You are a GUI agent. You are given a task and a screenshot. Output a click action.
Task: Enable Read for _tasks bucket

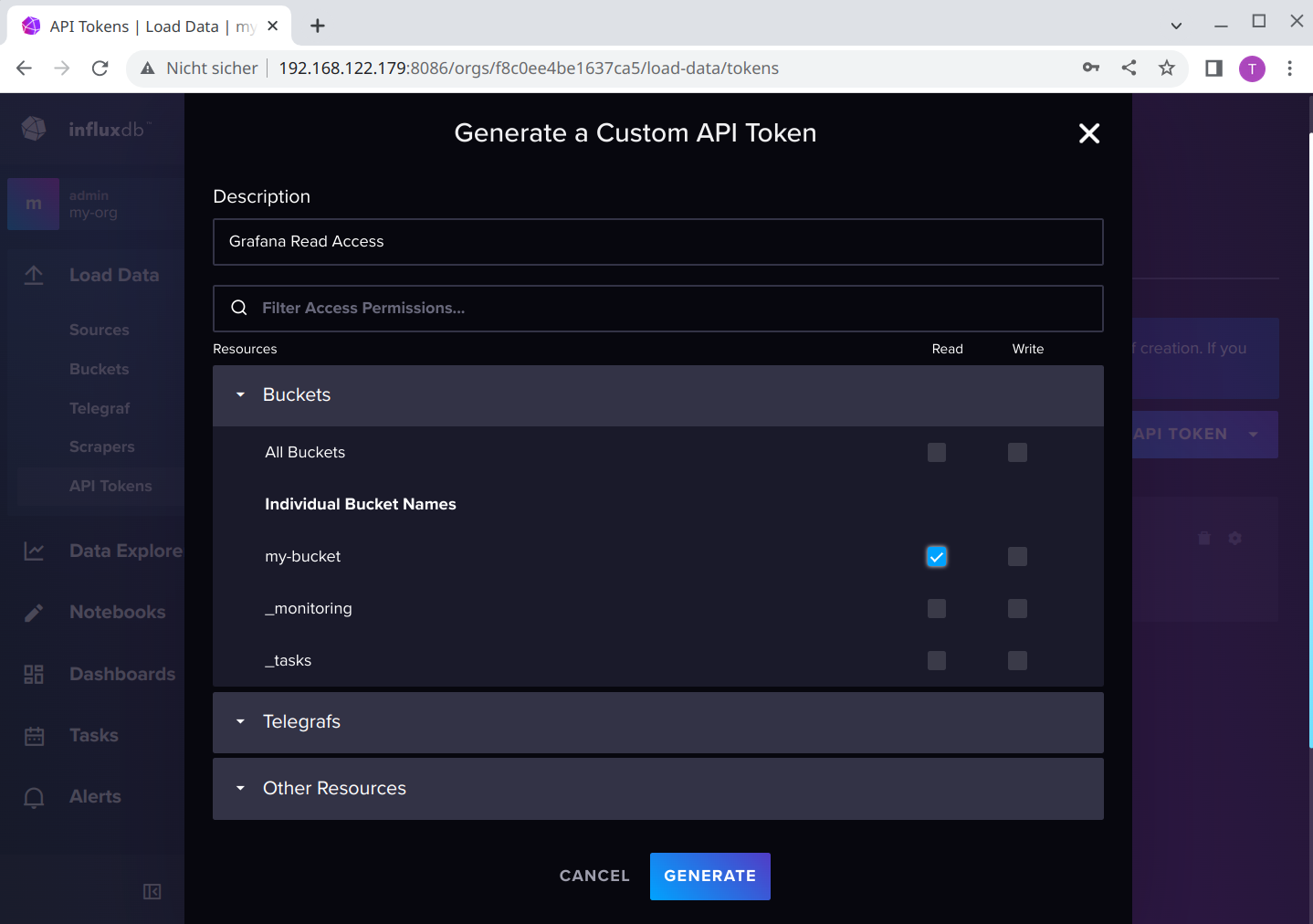[x=937, y=661]
